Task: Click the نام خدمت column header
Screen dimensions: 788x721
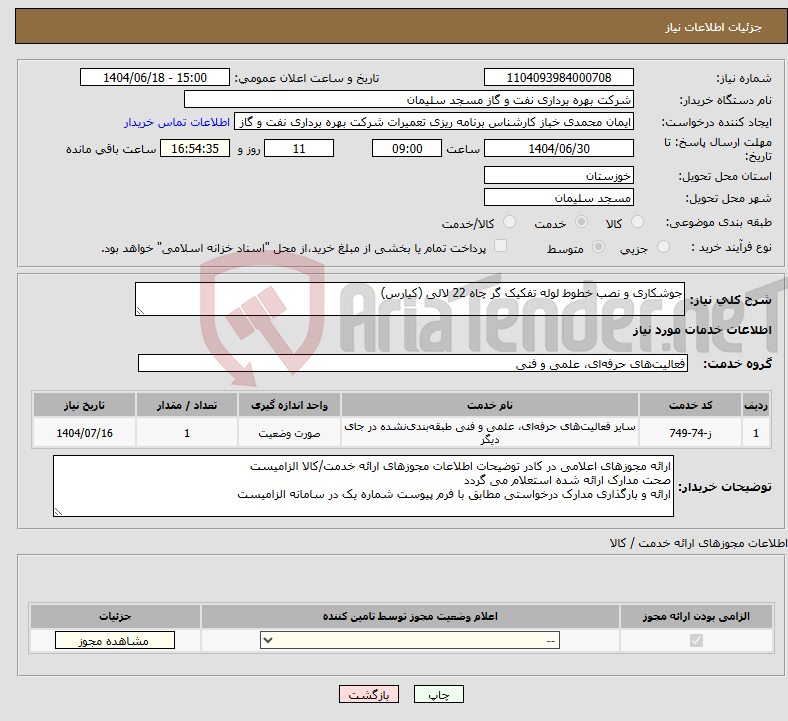Action: [489, 405]
